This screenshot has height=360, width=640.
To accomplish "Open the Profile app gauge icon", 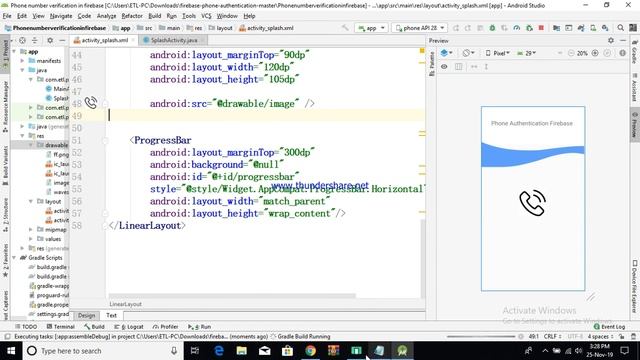I will click(x=517, y=28).
